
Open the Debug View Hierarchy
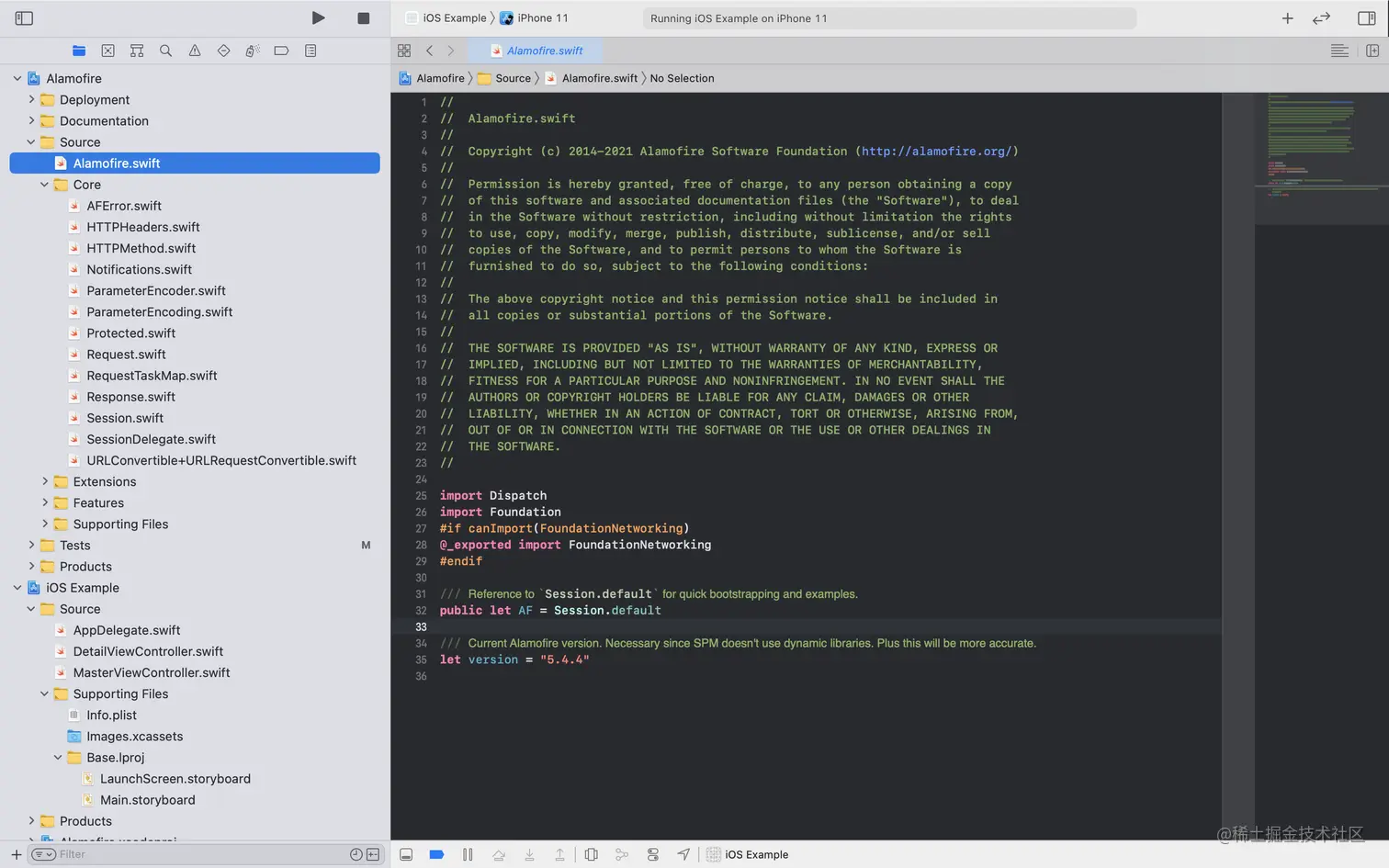click(x=591, y=854)
